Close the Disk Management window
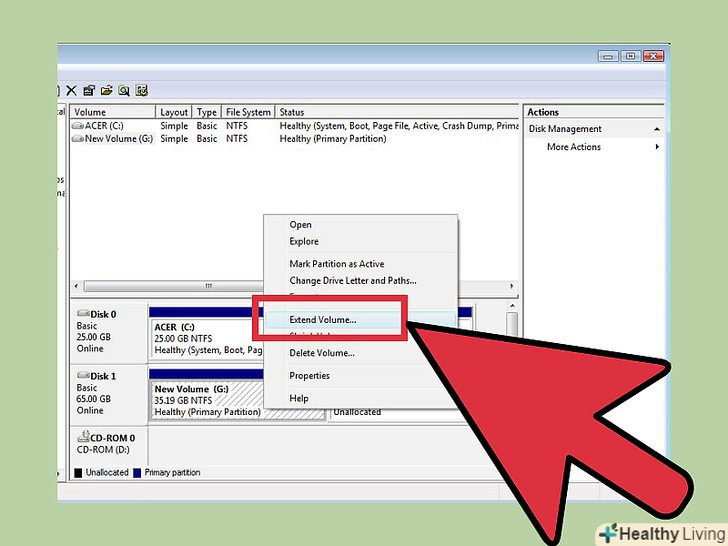Image resolution: width=728 pixels, height=546 pixels. pyautogui.click(x=653, y=56)
